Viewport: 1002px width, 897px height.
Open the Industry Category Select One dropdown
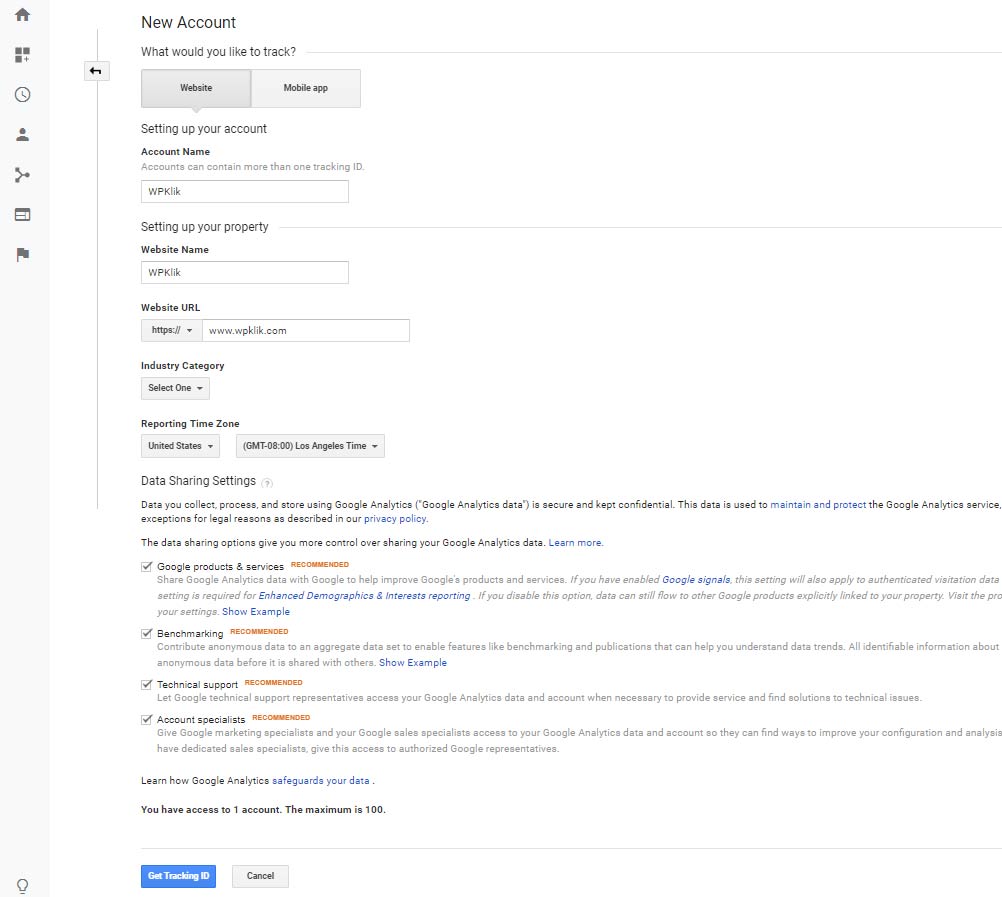(175, 388)
